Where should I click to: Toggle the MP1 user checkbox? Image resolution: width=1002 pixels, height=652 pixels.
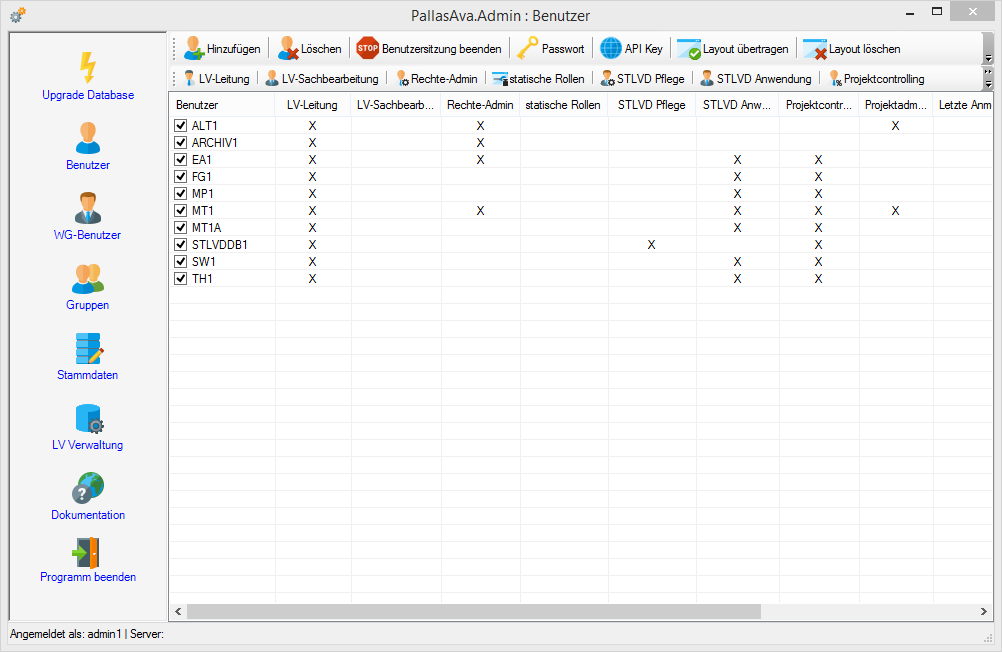180,193
